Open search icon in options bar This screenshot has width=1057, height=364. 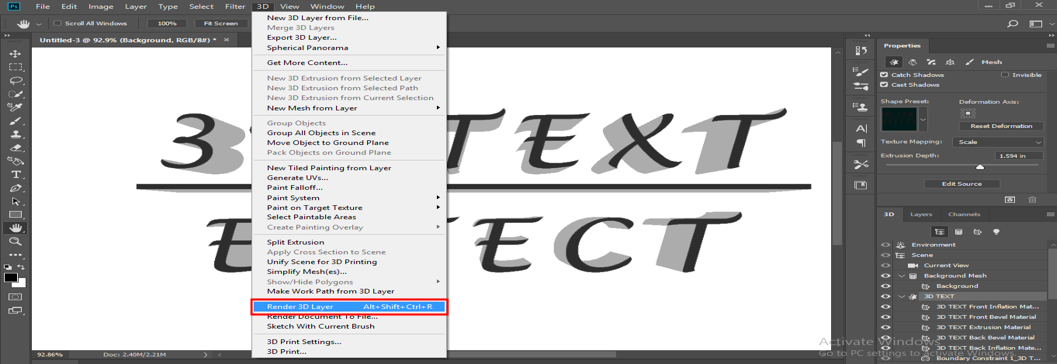(1012, 24)
